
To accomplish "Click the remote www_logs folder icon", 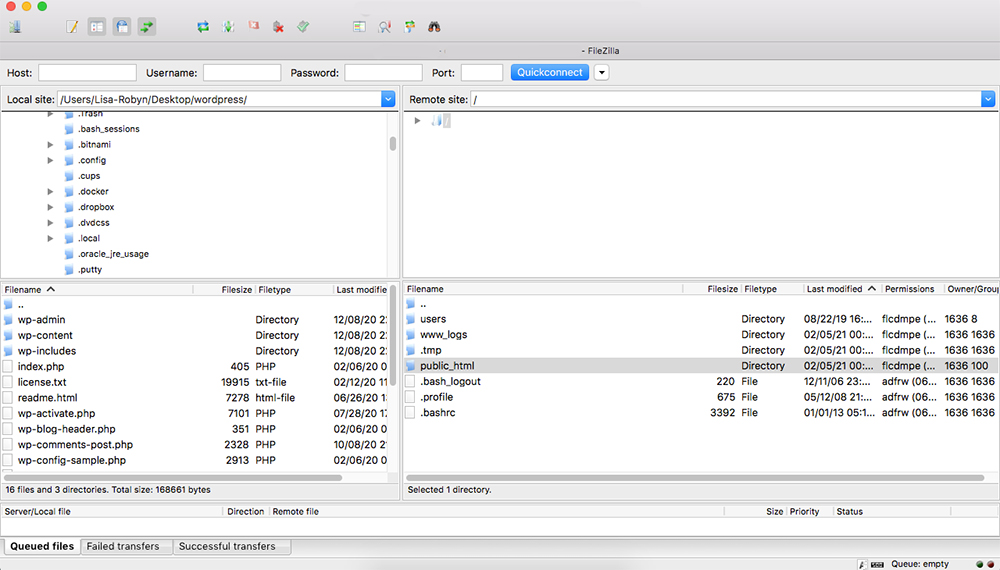I will click(x=411, y=335).
